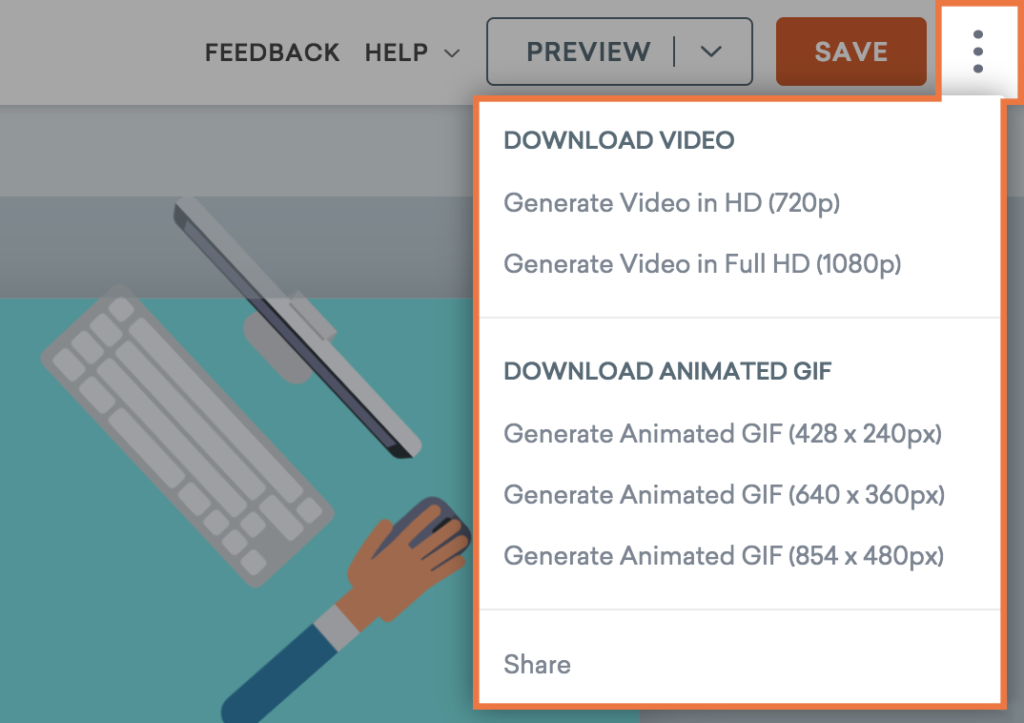This screenshot has width=1024, height=723.
Task: Click the DOWNLOAD ANIMATED GIF section header
Action: 667,371
